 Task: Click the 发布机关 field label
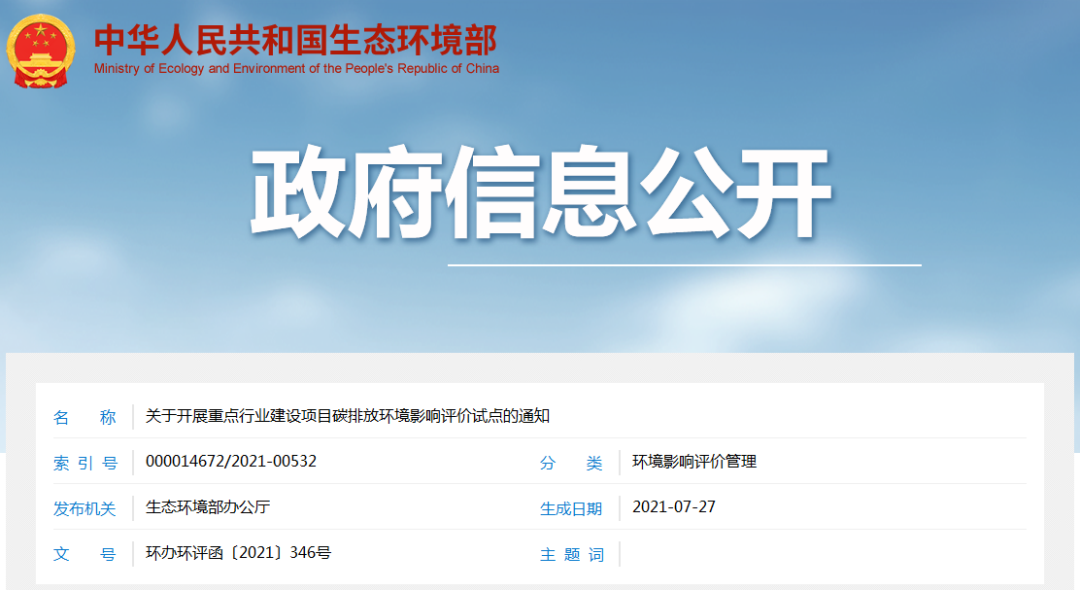click(x=85, y=509)
